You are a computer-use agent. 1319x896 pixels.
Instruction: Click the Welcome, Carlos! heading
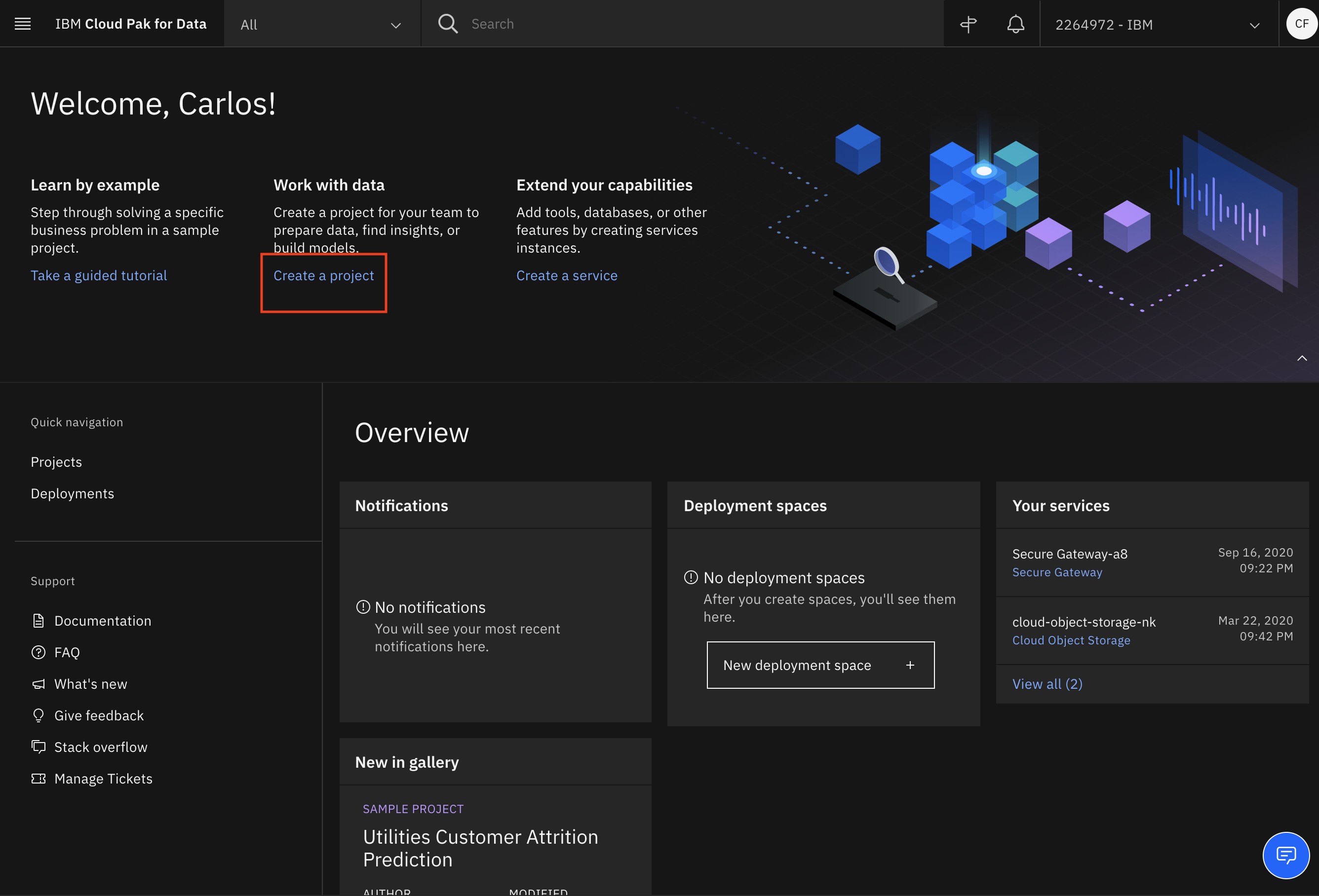tap(153, 104)
